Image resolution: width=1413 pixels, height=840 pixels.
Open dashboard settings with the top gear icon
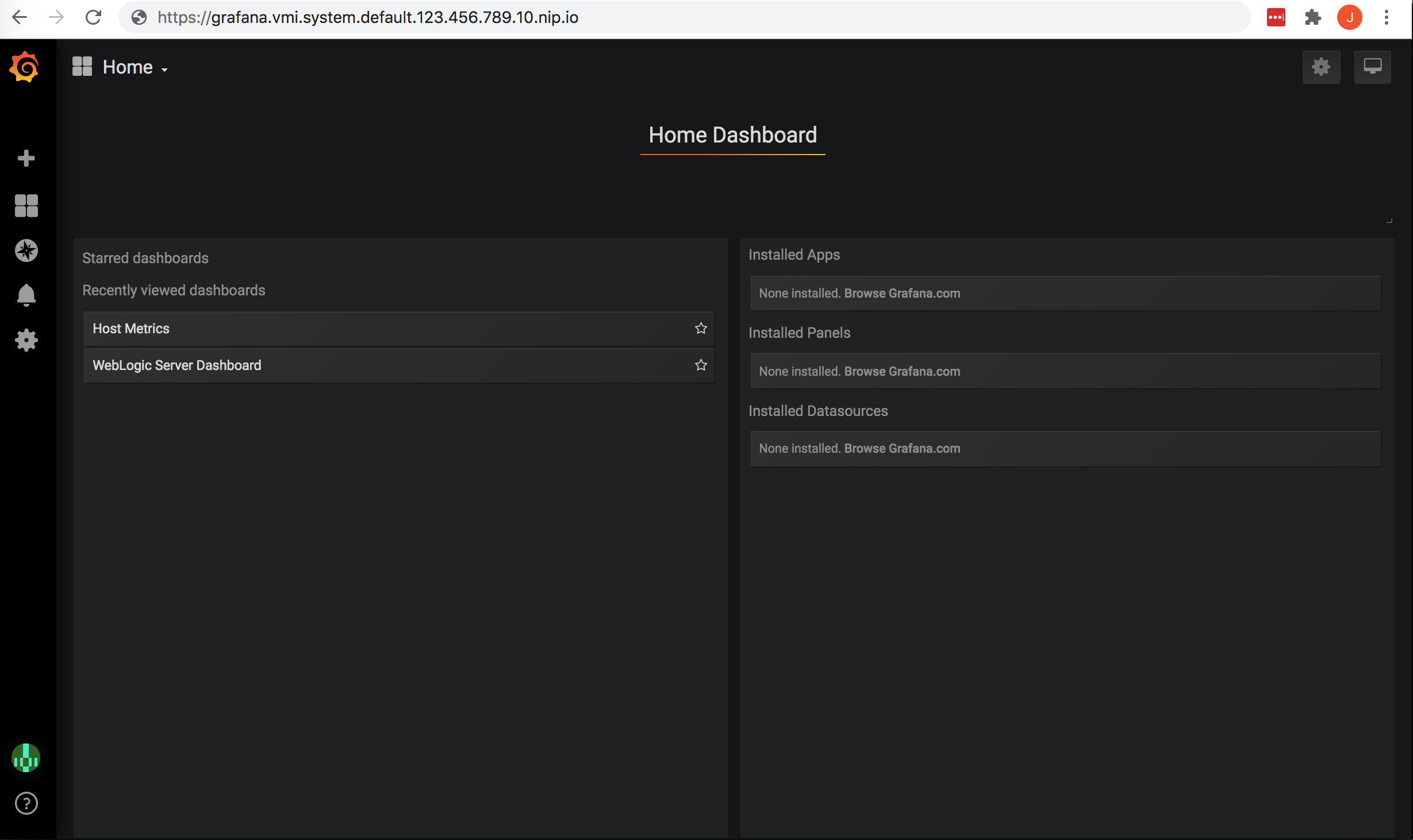(1321, 67)
